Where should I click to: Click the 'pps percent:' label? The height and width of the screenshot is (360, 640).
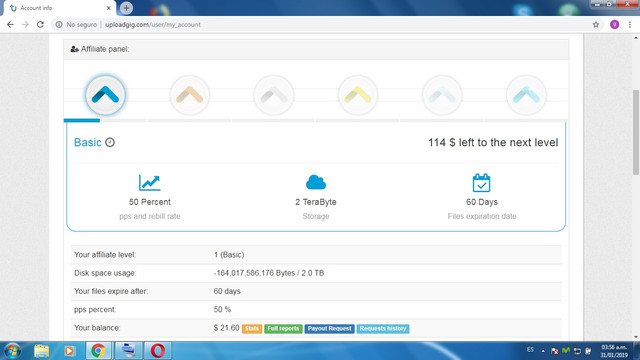(x=95, y=310)
